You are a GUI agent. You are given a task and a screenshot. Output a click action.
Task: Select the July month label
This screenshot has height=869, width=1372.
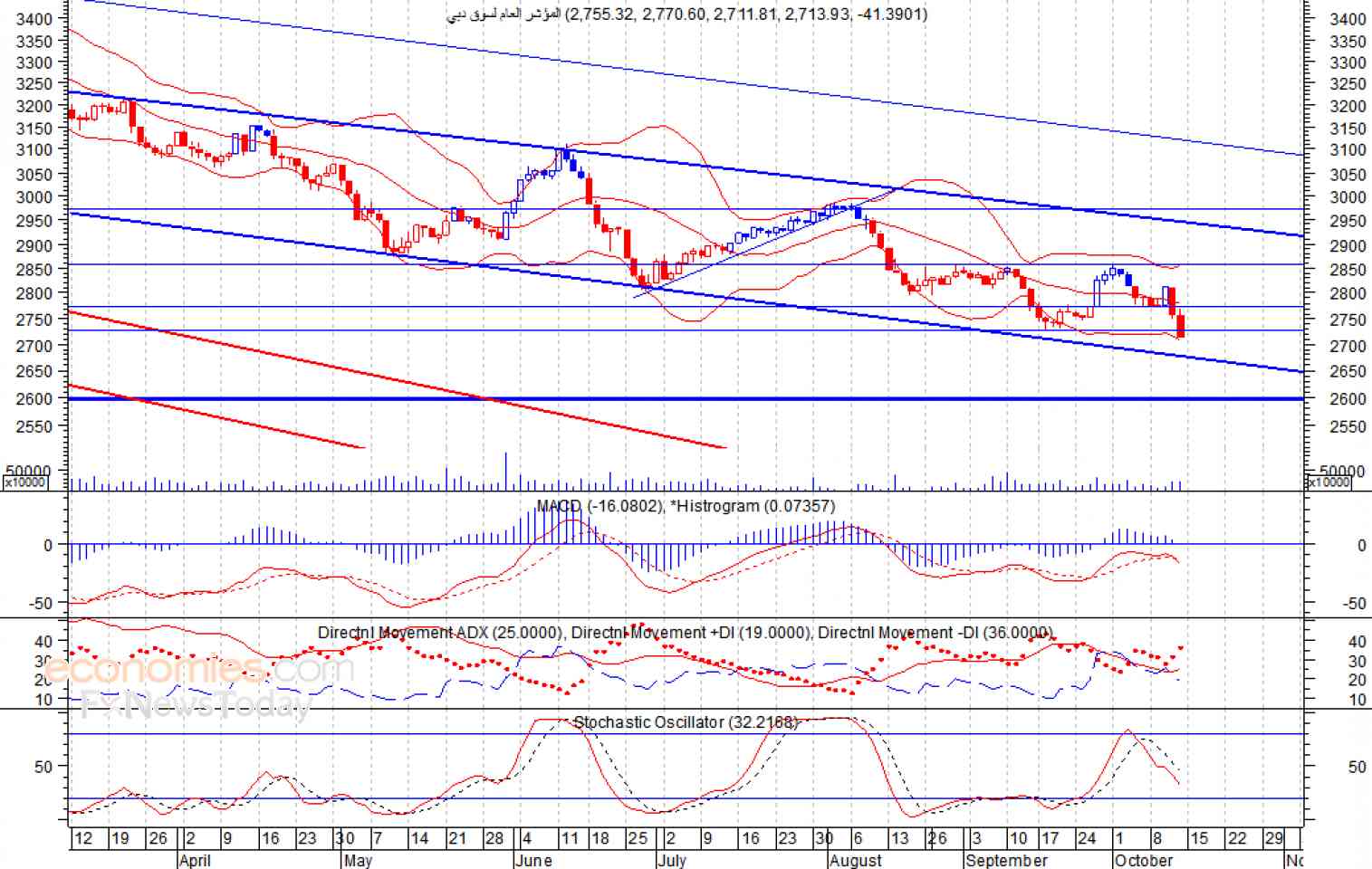[672, 859]
